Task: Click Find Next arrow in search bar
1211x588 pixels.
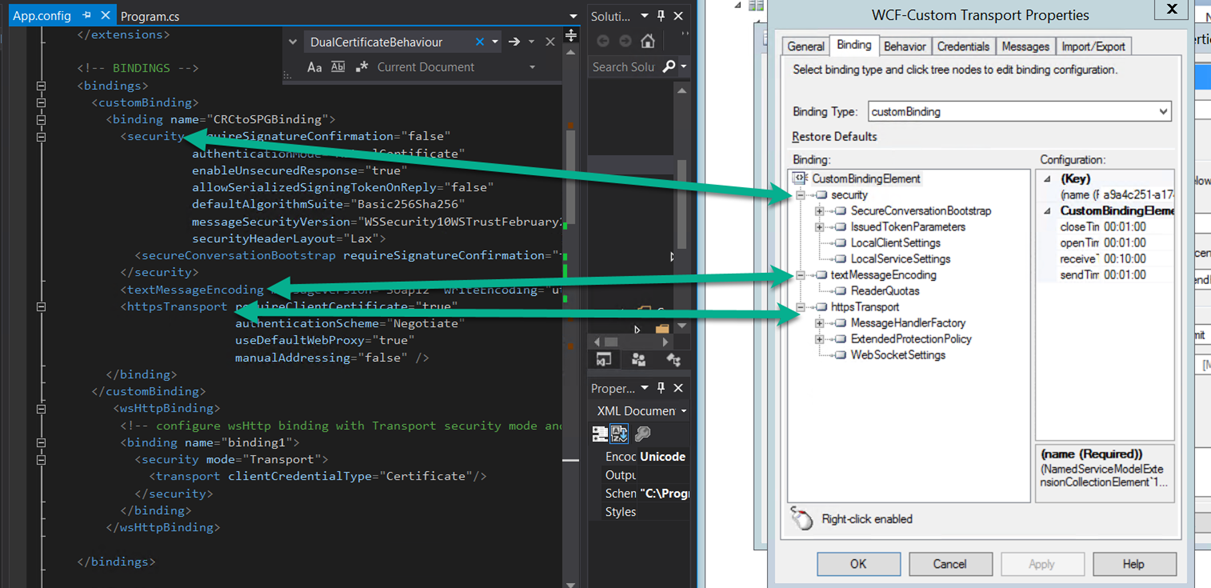Action: (x=514, y=42)
